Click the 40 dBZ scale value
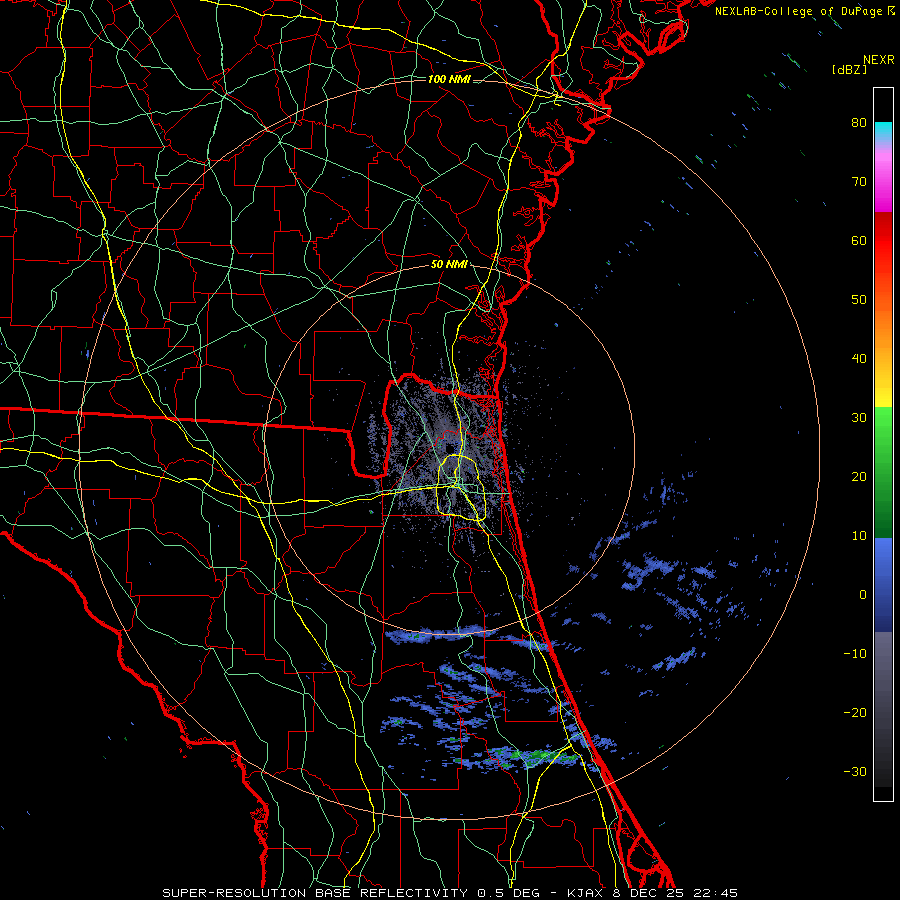The width and height of the screenshot is (900, 900). click(x=859, y=359)
